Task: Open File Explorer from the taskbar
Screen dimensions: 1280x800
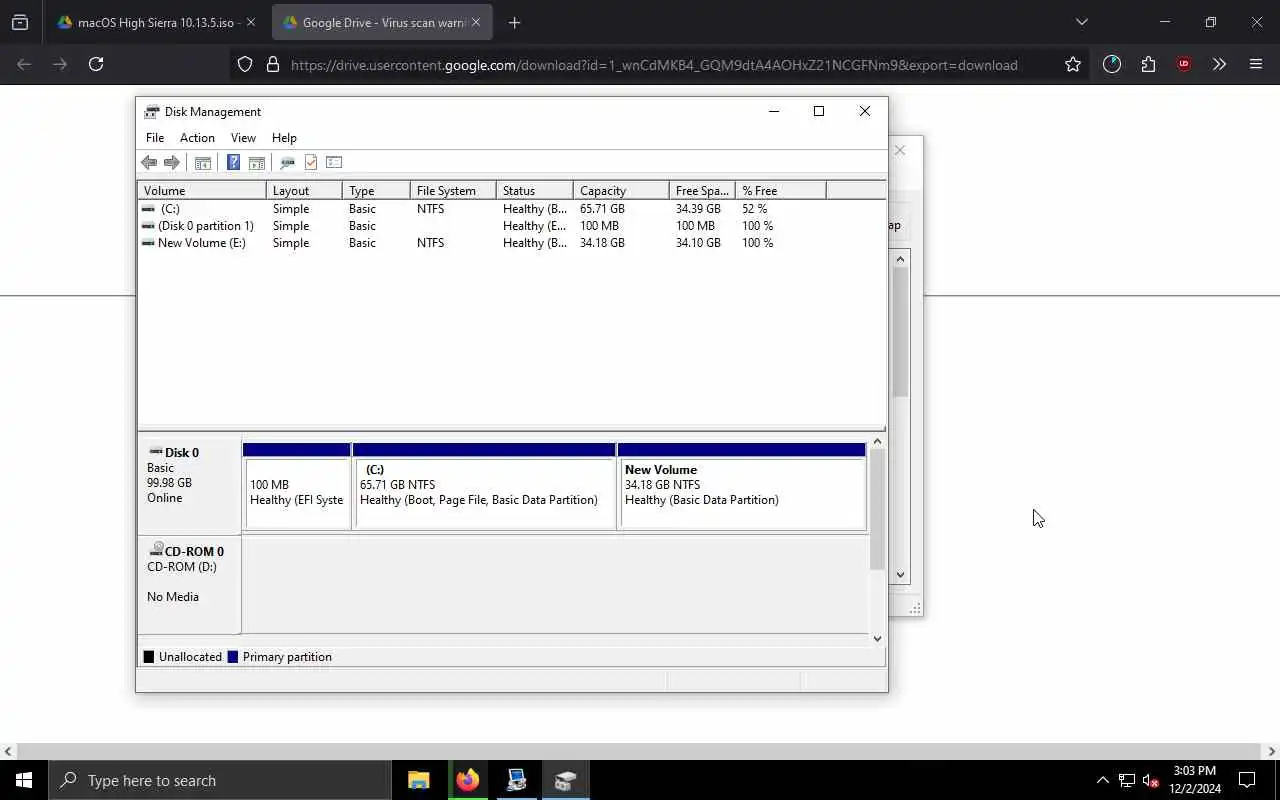Action: point(419,780)
